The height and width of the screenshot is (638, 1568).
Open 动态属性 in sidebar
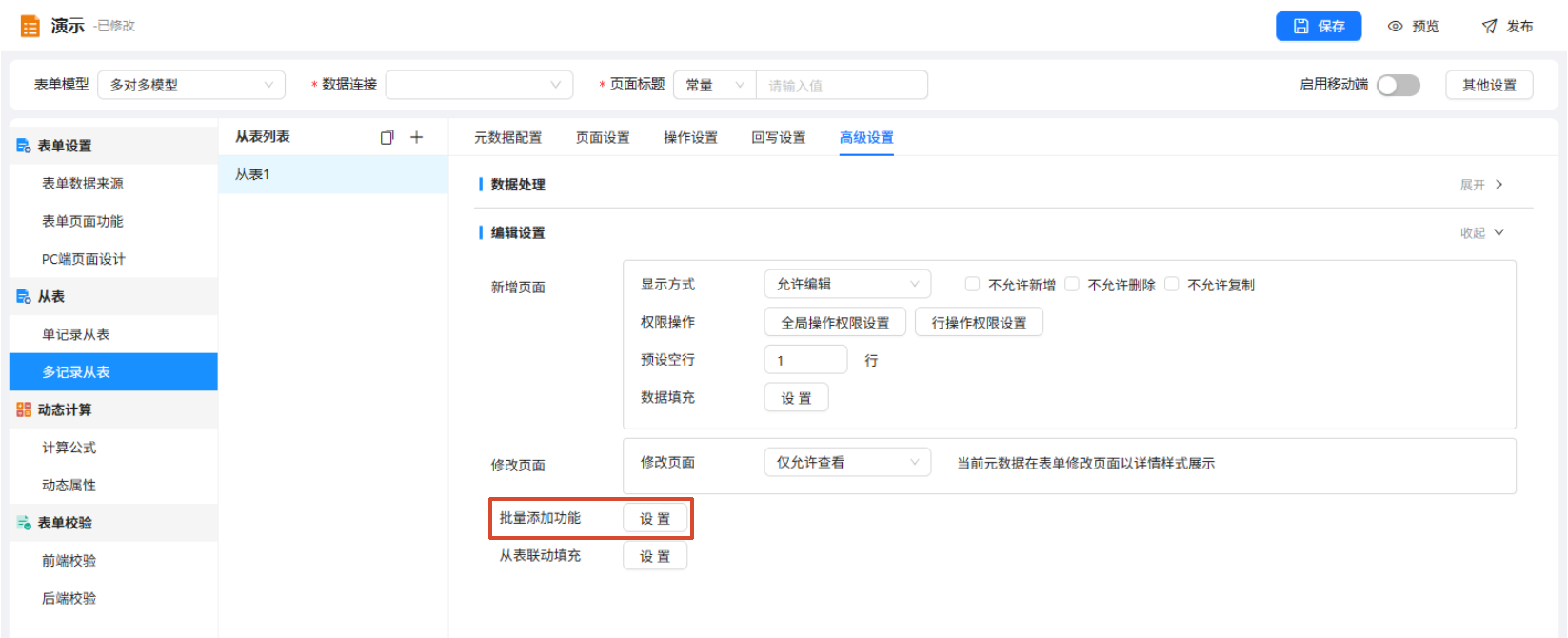(x=113, y=485)
